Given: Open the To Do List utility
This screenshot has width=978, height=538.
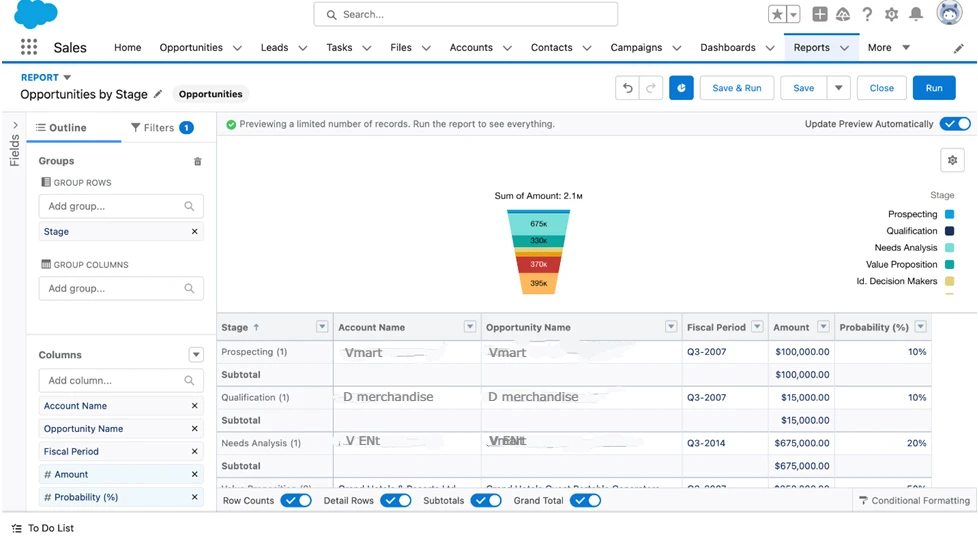Looking at the screenshot, I should click(x=42, y=528).
